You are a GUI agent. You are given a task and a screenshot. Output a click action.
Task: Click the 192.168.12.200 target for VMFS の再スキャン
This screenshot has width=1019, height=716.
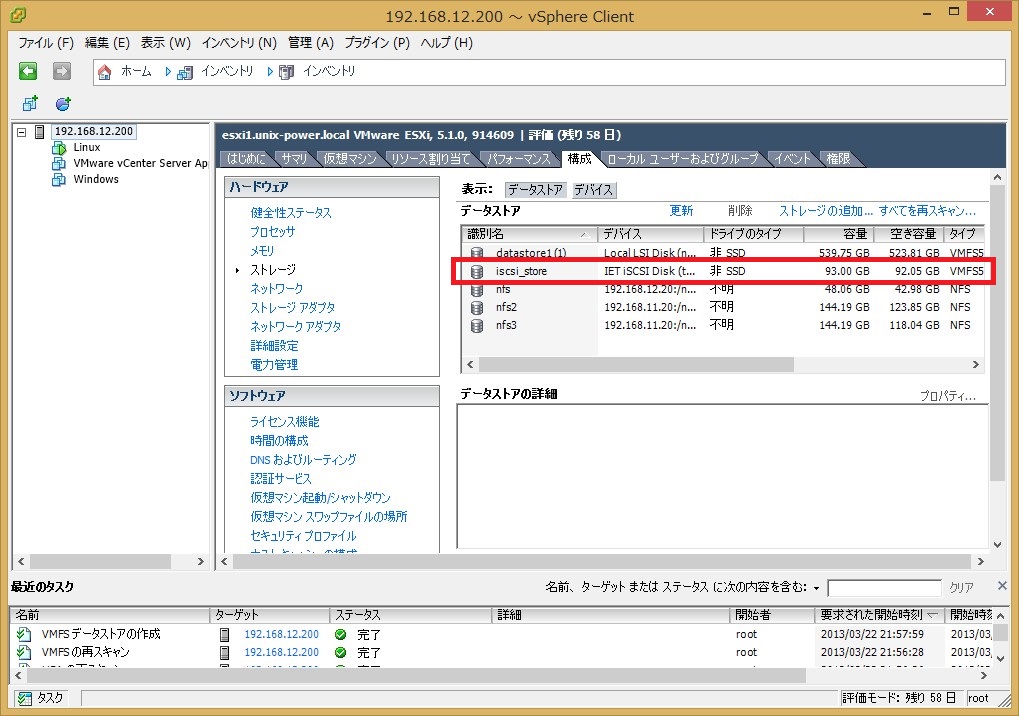[x=281, y=652]
